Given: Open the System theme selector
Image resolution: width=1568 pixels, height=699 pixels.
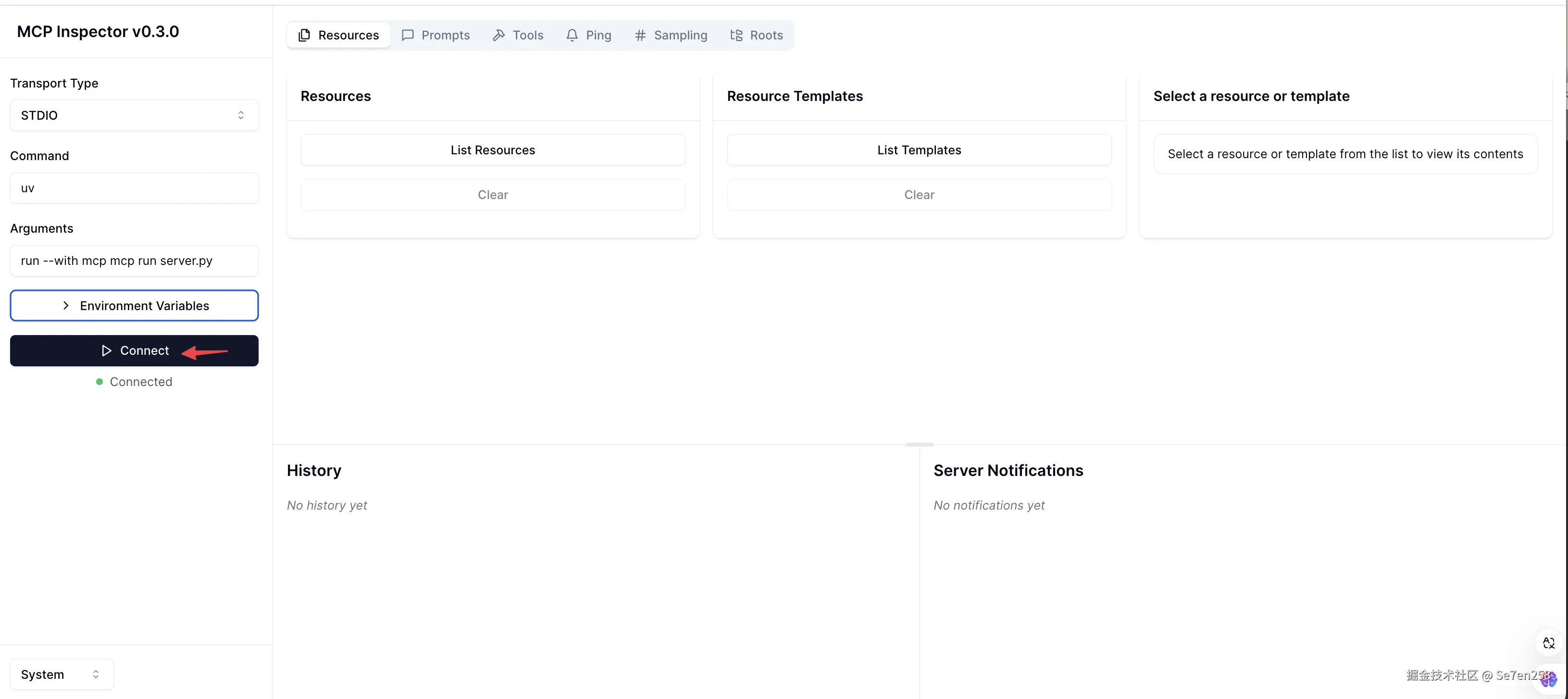Looking at the screenshot, I should [61, 674].
